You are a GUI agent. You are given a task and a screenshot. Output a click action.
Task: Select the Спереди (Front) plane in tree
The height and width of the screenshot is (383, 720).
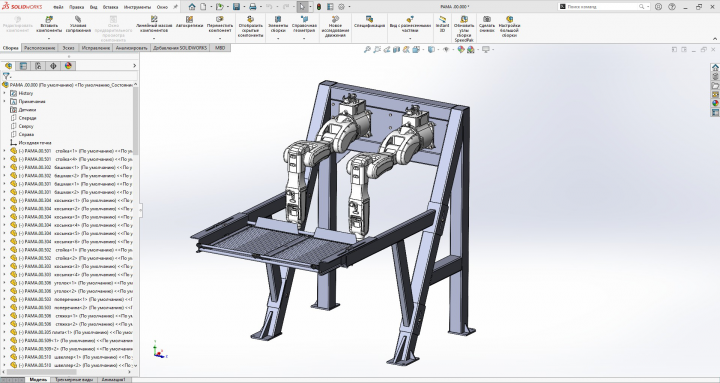(x=28, y=118)
